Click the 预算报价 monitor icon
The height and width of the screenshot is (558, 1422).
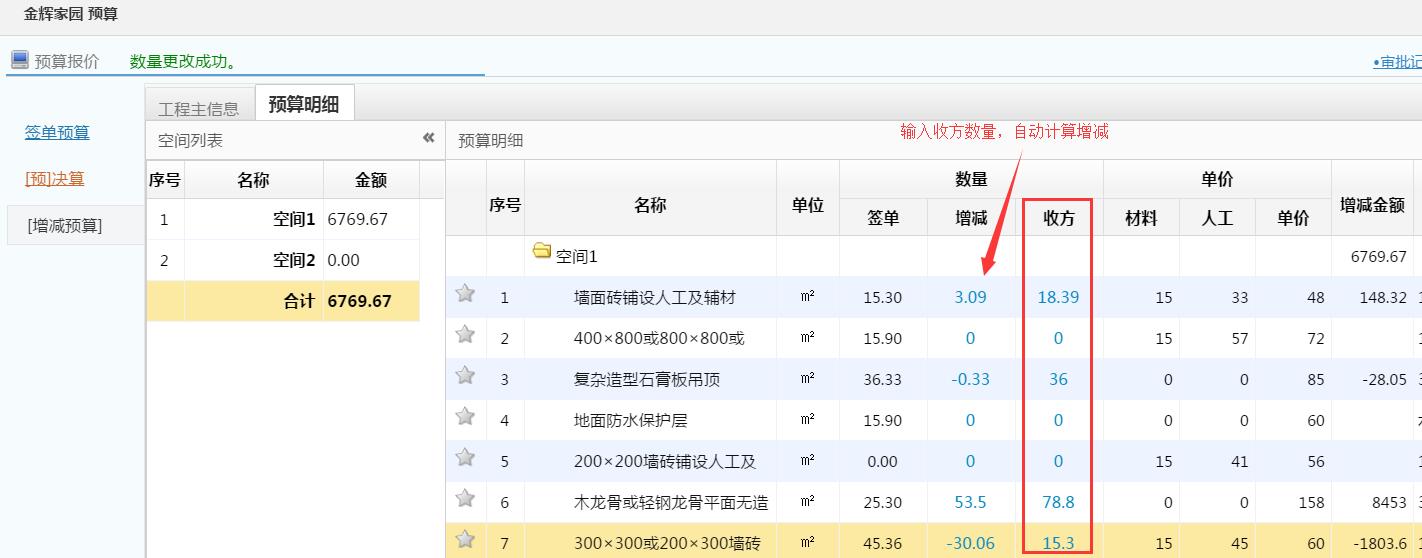[20, 60]
